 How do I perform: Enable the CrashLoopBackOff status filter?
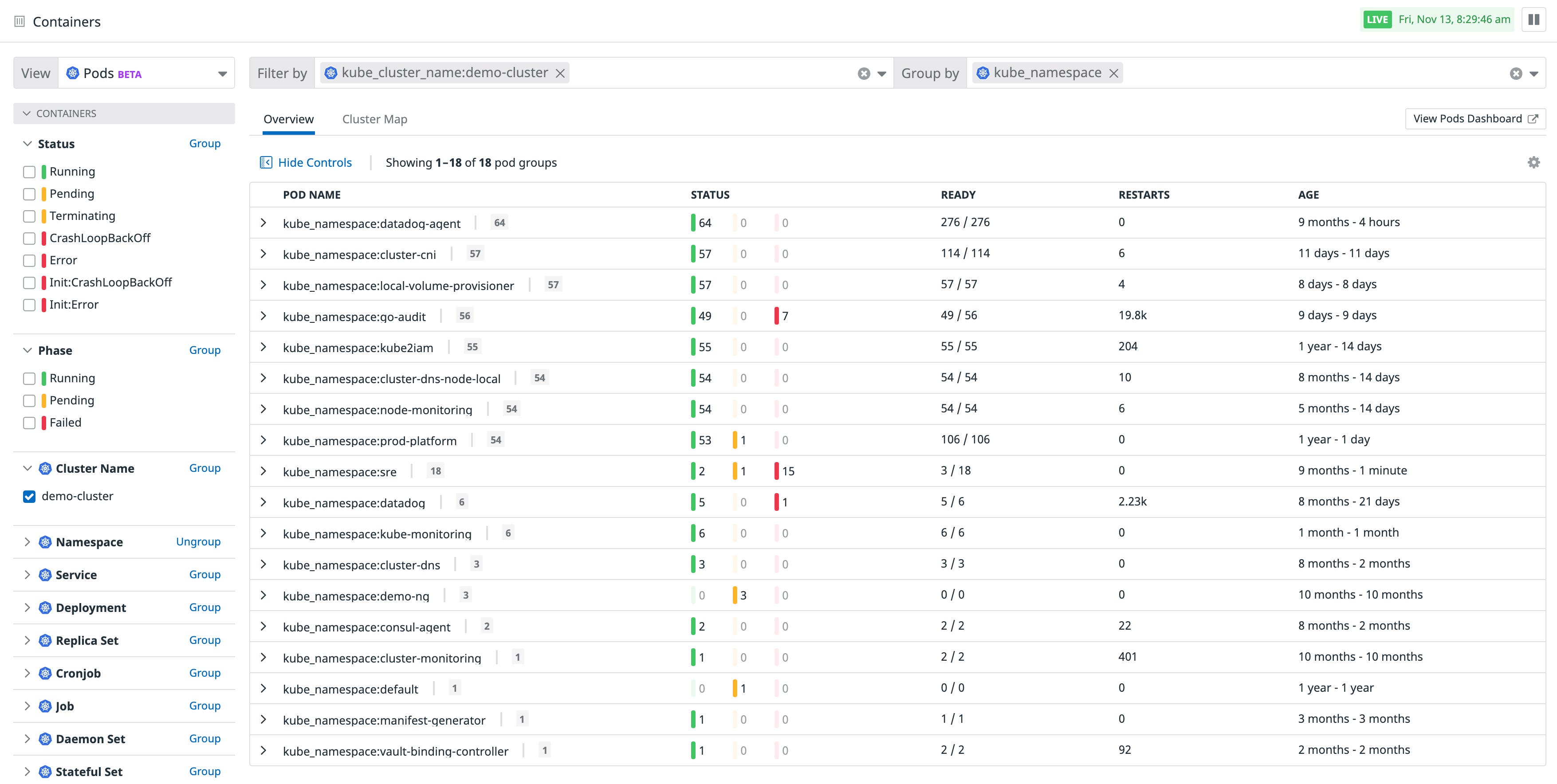click(29, 238)
